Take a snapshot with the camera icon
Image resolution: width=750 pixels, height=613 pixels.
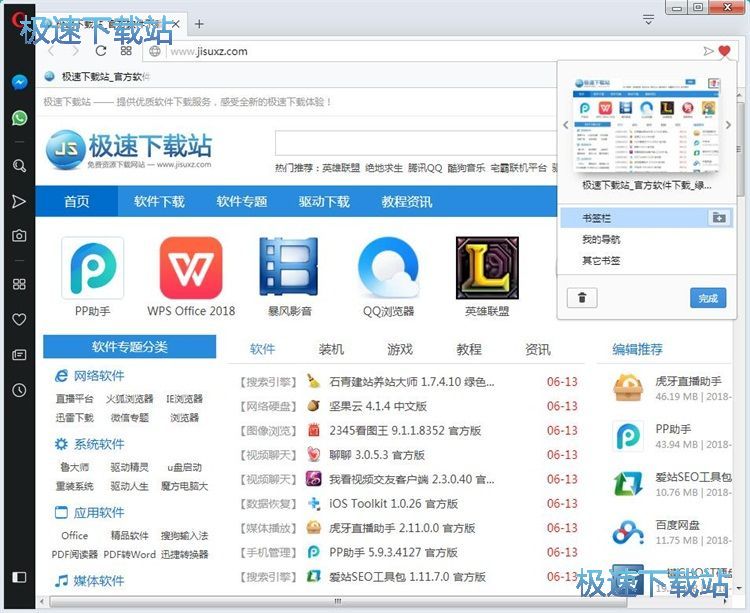click(19, 236)
